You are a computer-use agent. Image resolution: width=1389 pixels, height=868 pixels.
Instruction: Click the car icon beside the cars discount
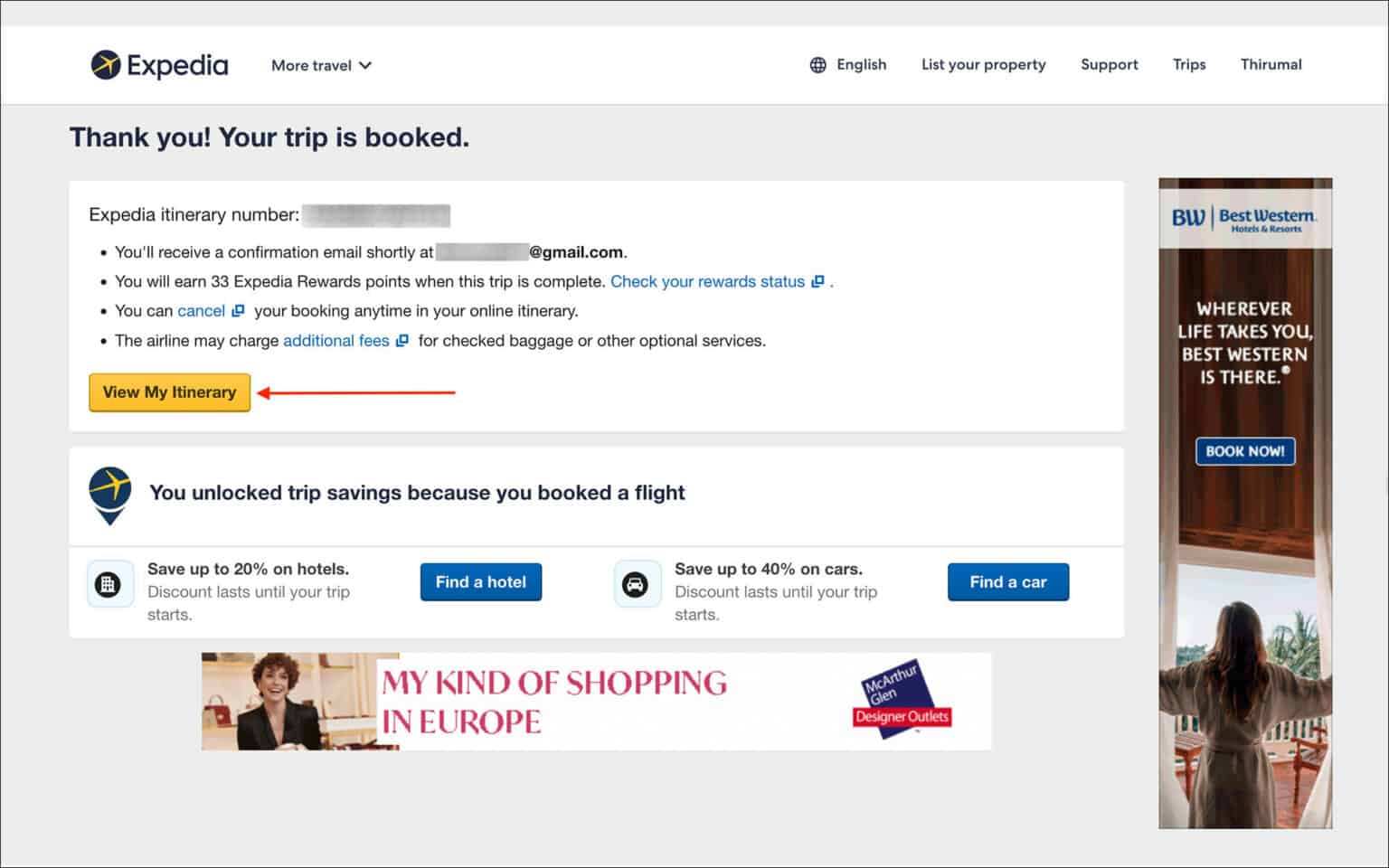point(637,583)
